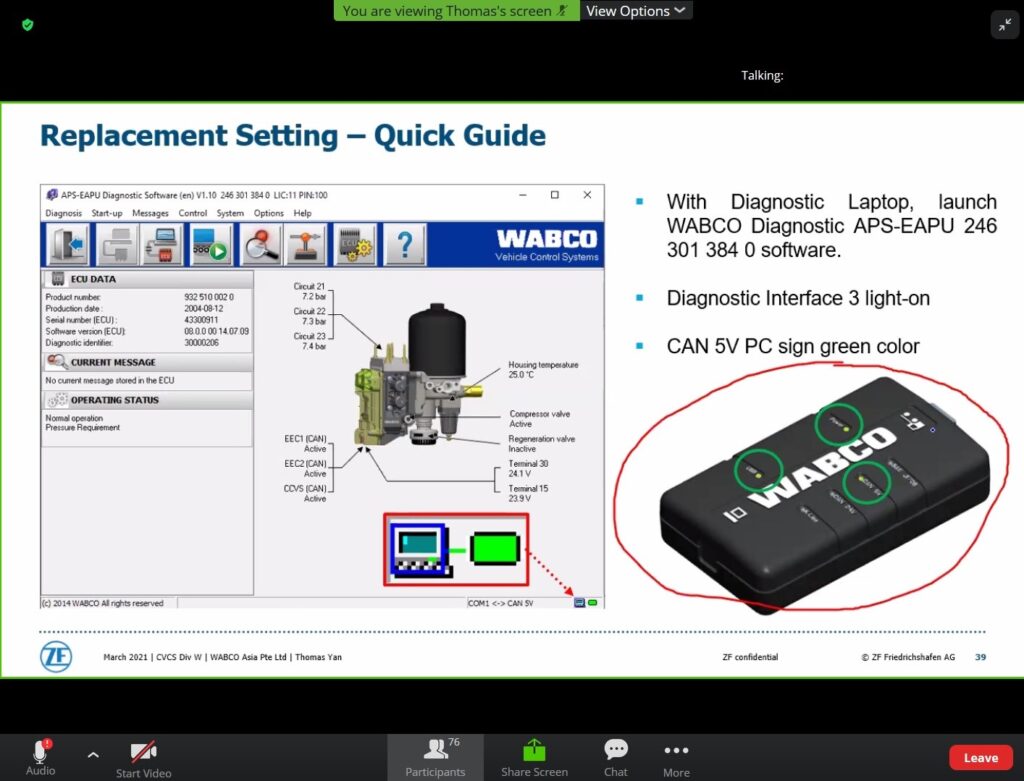The width and height of the screenshot is (1024, 781).
Task: Click product number value '932 510 002 0'
Action: point(209,296)
